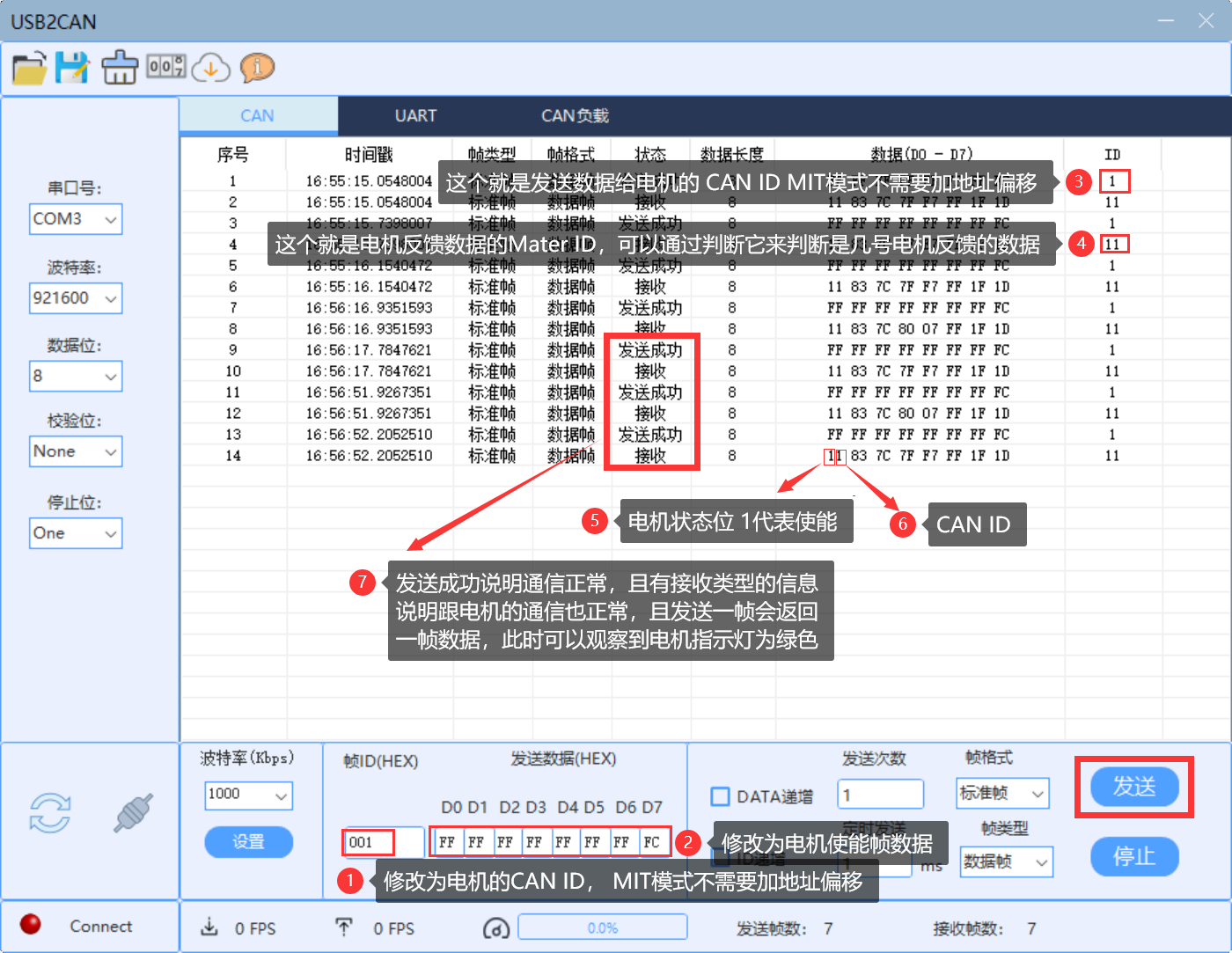
Task: Click the 帧ID(HEX) input field showing 001
Action: (369, 842)
